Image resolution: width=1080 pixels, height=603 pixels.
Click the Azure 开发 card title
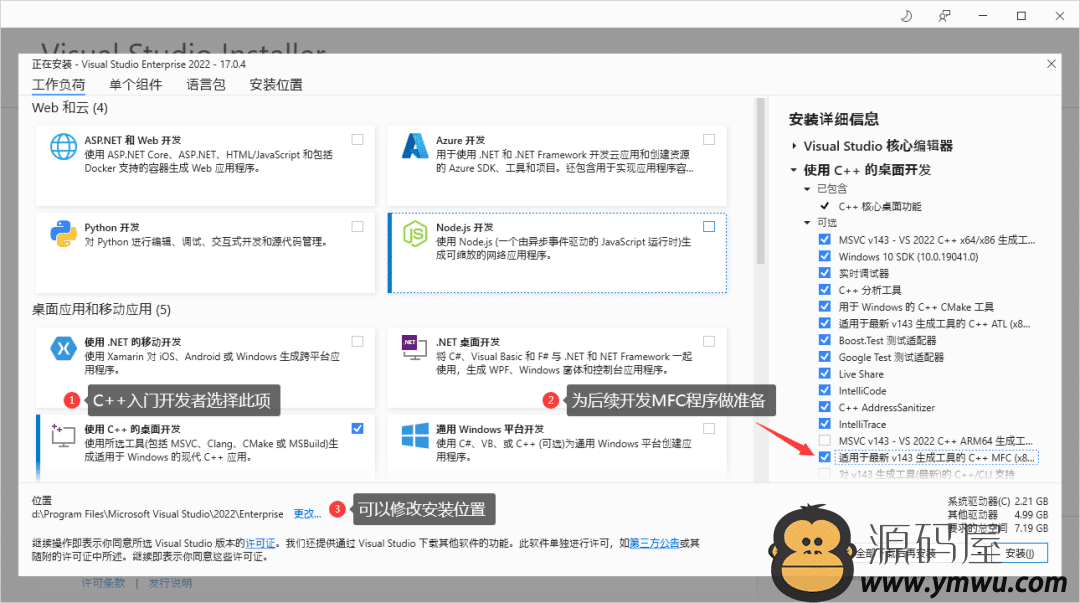pyautogui.click(x=460, y=140)
